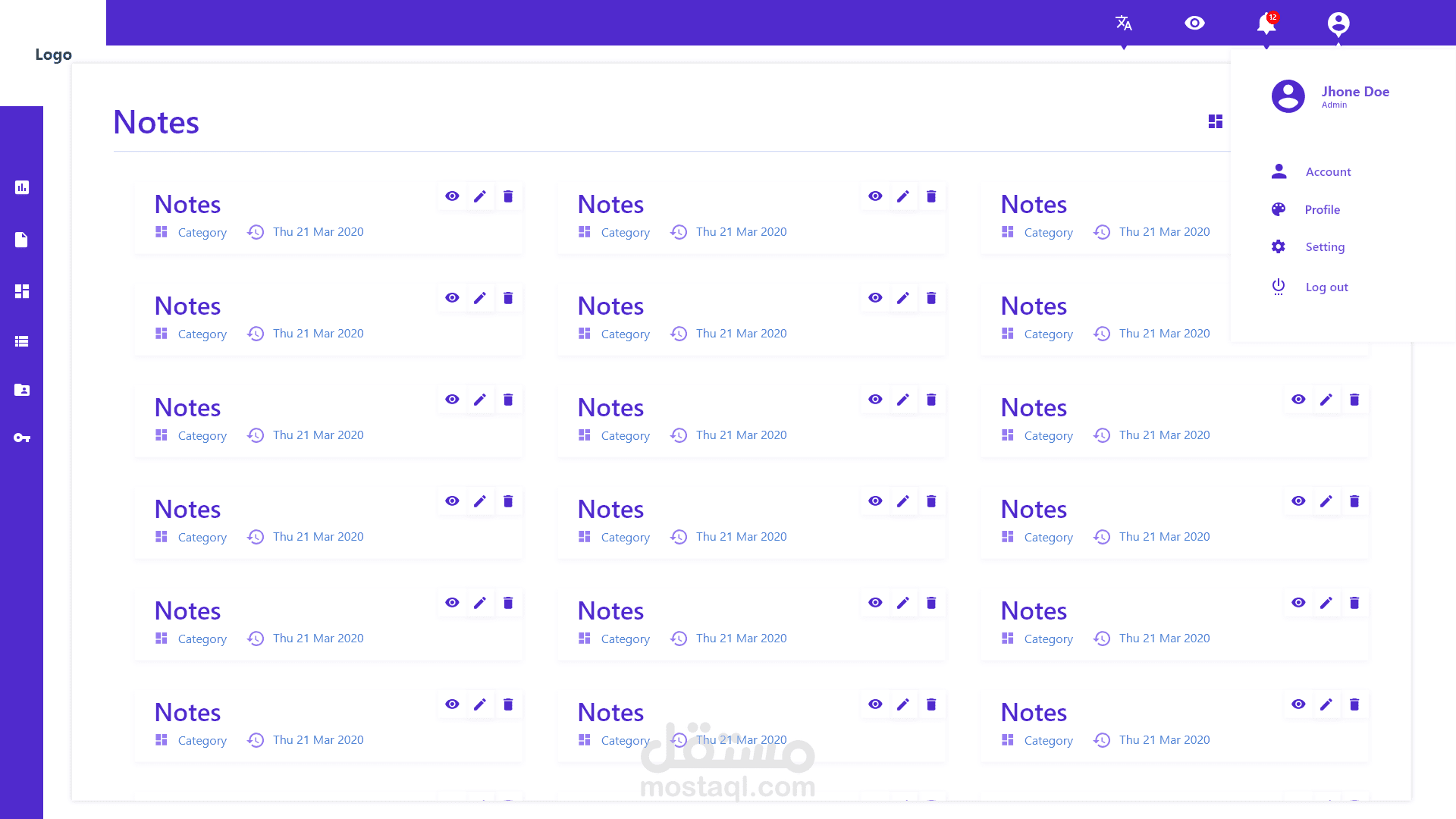Screen dimensions: 1456x819
Task: Select the dashboard grid icon in sidebar
Action: 22,291
